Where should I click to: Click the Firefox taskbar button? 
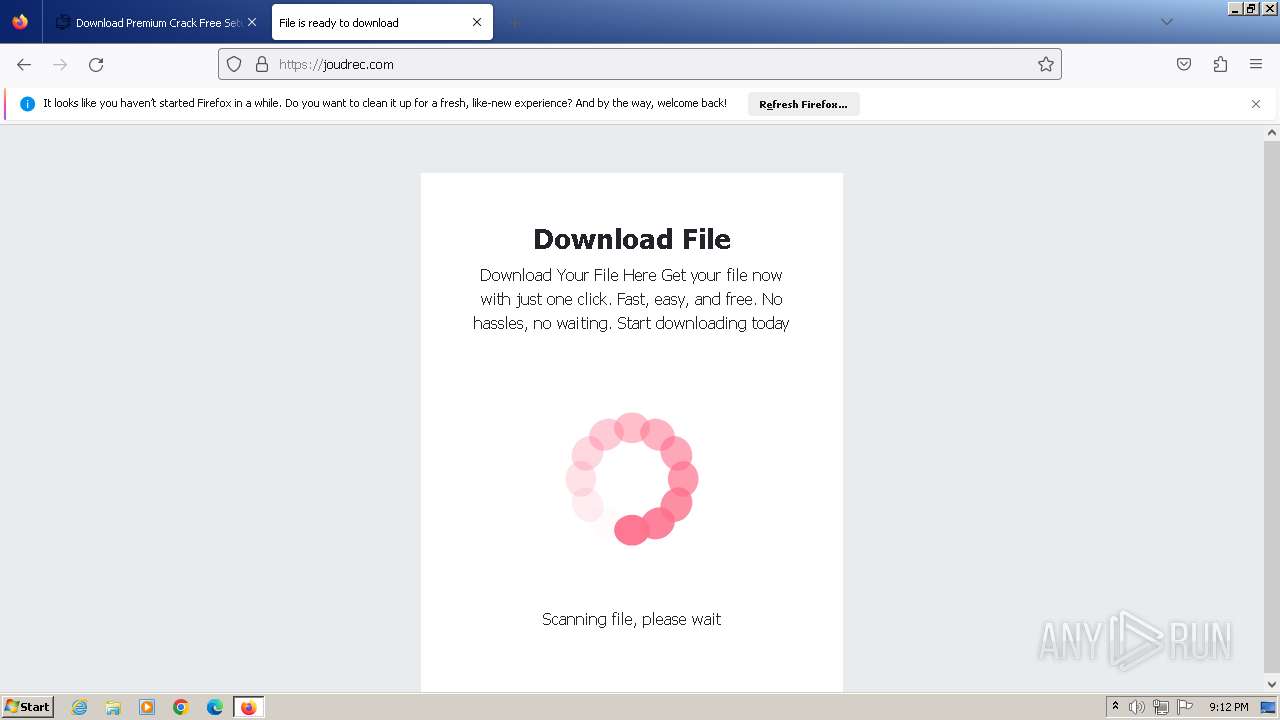[248, 707]
